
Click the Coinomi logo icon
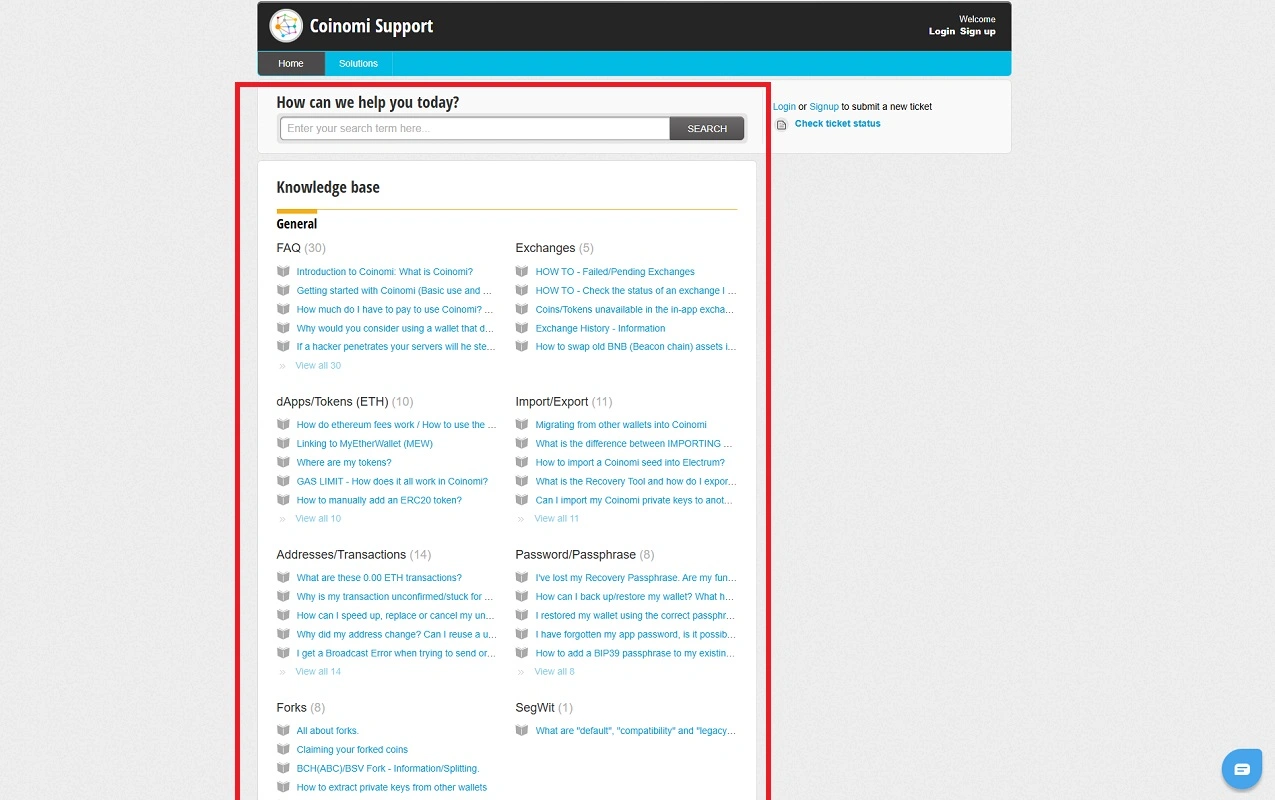pyautogui.click(x=286, y=26)
